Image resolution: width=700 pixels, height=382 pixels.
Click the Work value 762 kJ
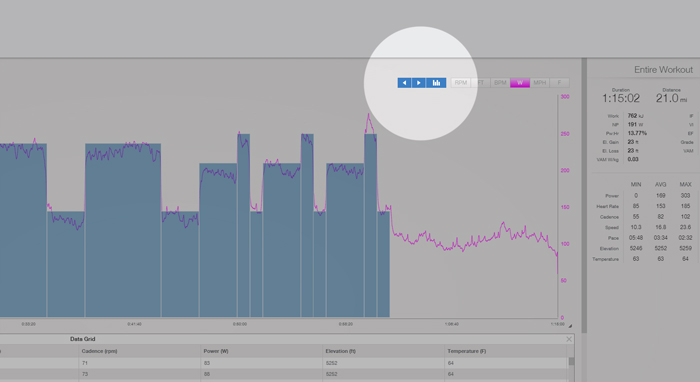click(636, 116)
